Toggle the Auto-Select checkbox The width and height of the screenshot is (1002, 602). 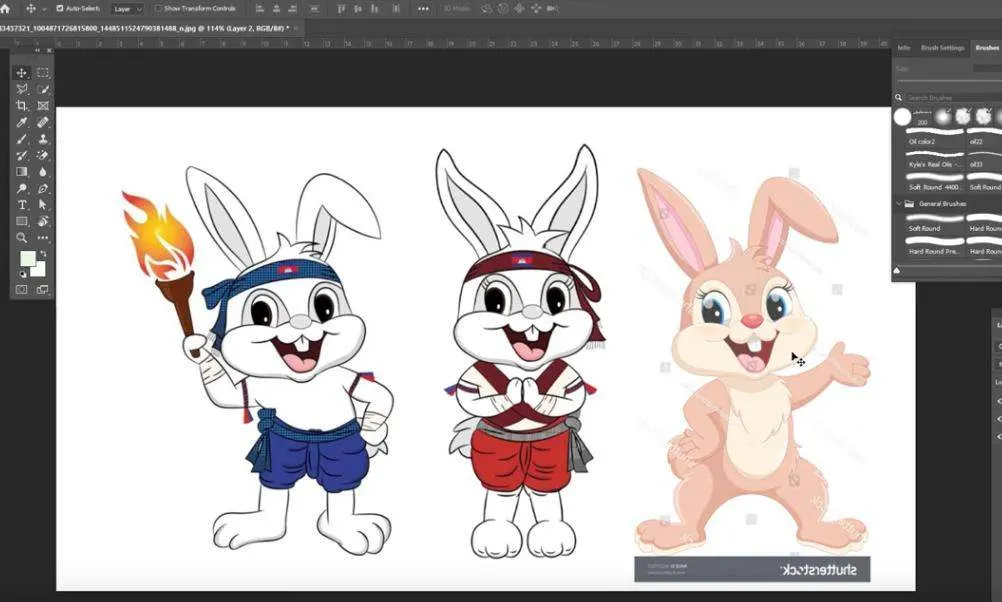click(x=60, y=8)
